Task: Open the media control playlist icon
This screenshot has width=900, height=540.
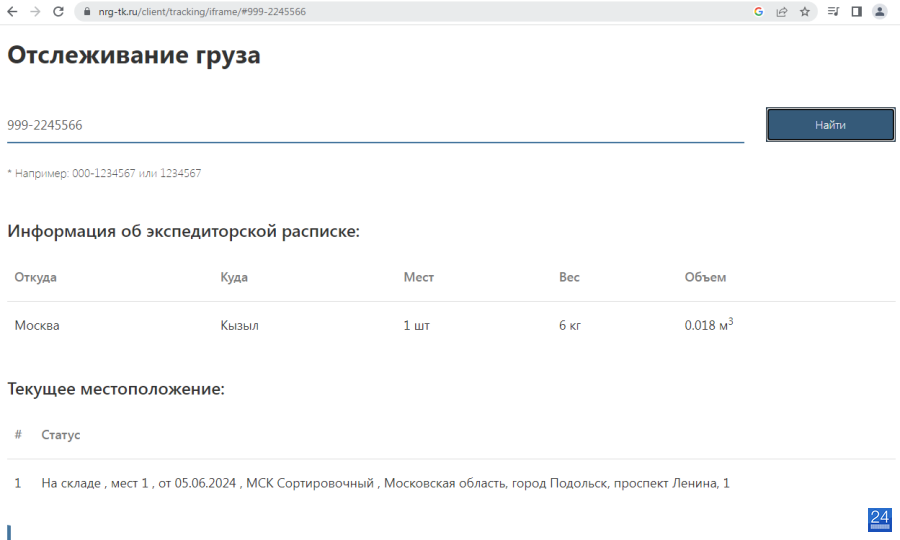Action: point(833,11)
